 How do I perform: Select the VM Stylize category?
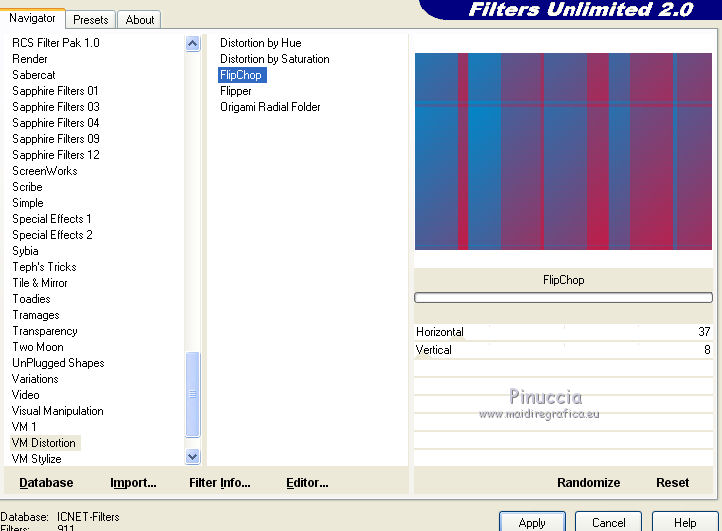36,459
